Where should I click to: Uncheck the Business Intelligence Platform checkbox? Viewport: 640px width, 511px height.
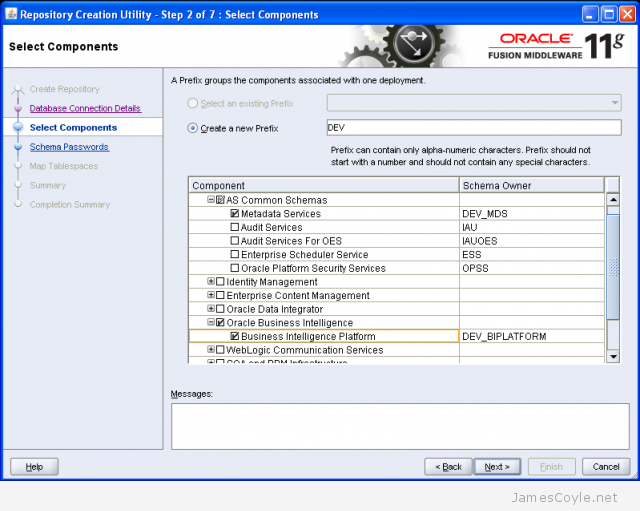(235, 336)
